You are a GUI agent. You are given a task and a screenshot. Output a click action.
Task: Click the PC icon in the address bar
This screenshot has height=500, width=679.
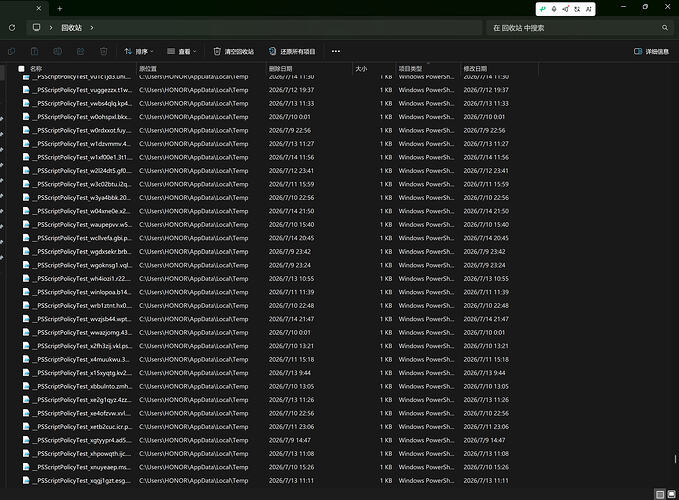point(36,28)
